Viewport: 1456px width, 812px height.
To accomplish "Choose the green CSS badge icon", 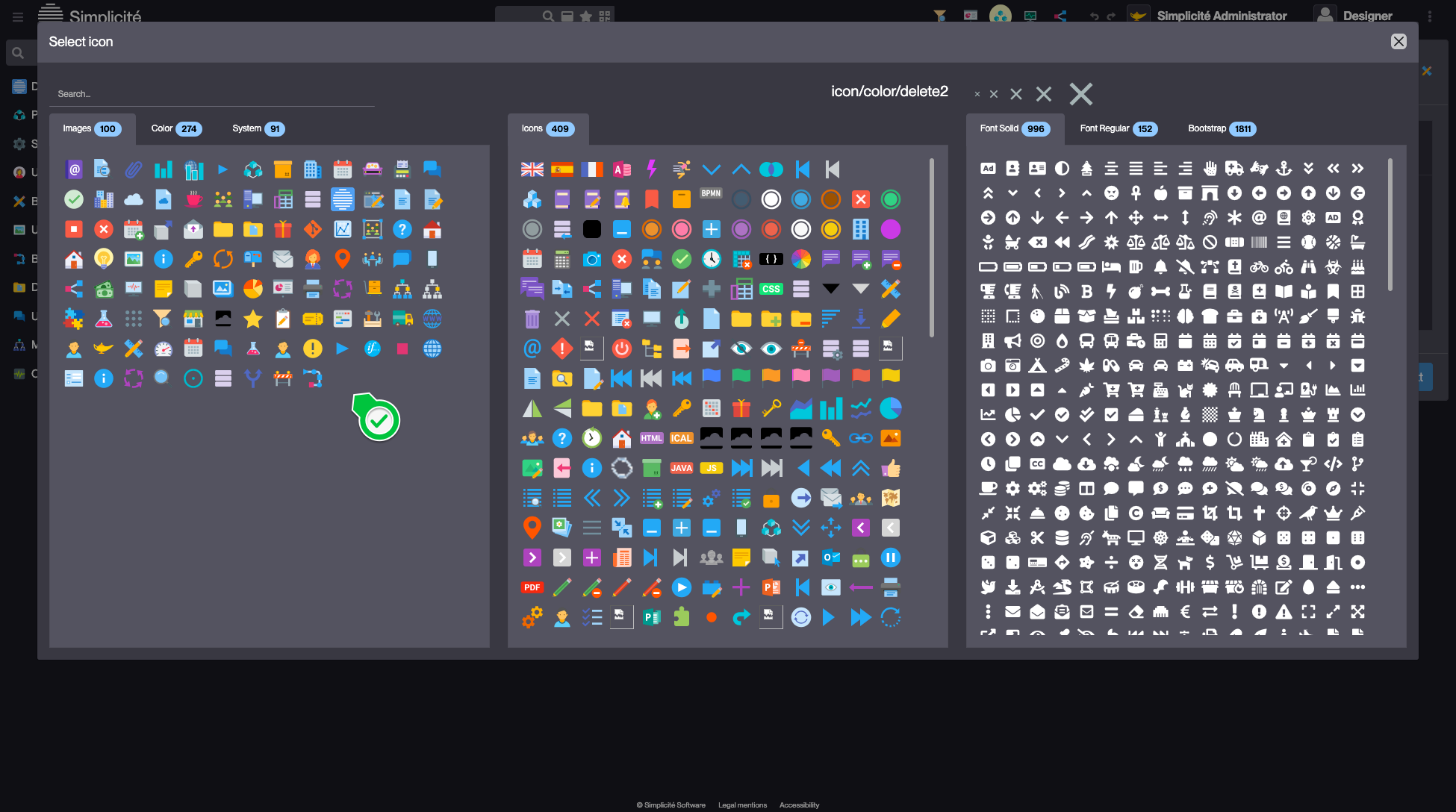I will click(x=771, y=289).
